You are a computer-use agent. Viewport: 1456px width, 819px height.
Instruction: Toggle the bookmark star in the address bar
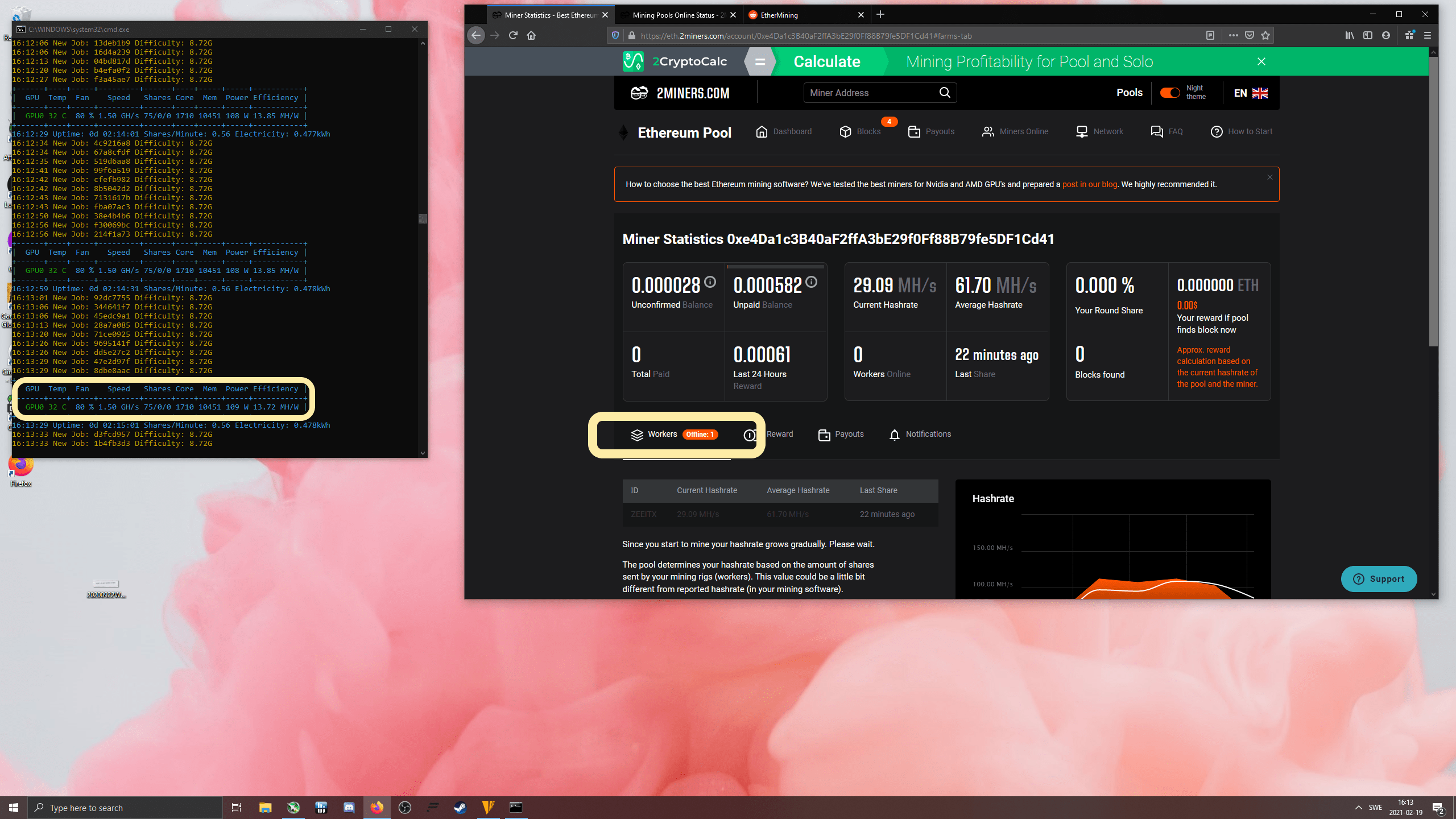pyautogui.click(x=1266, y=35)
